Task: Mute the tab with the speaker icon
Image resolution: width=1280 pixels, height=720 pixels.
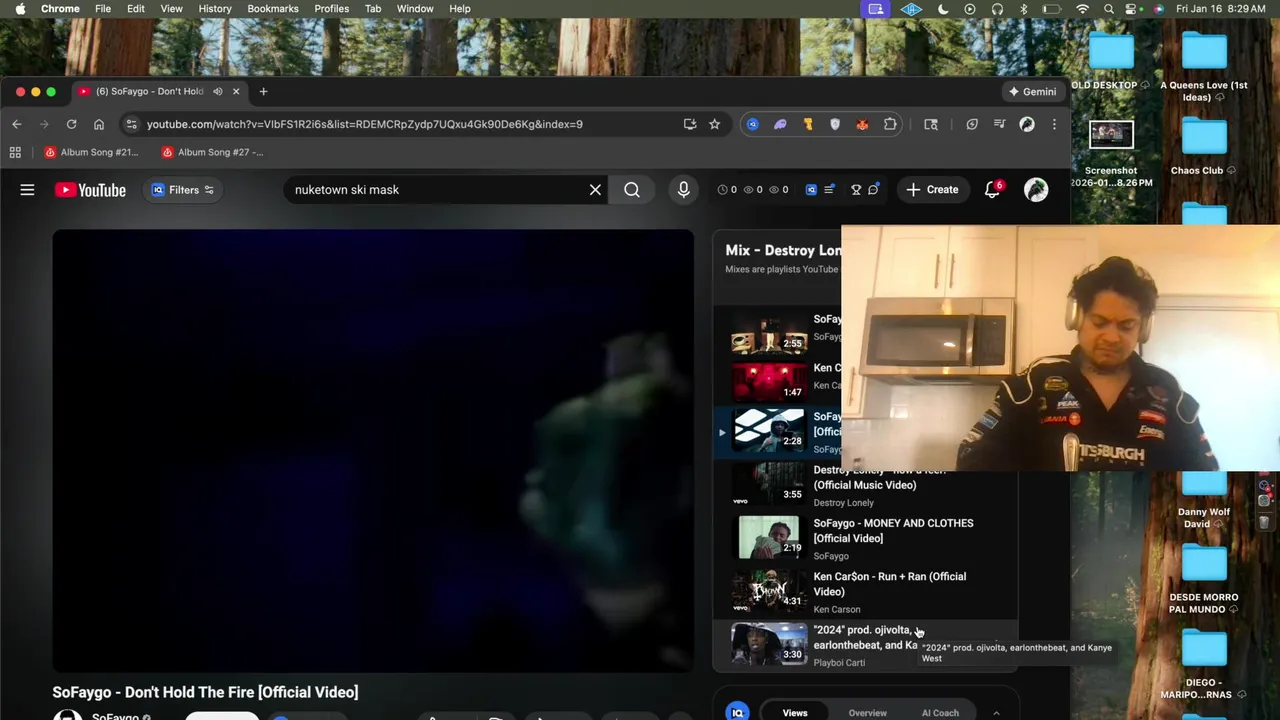Action: tap(218, 91)
